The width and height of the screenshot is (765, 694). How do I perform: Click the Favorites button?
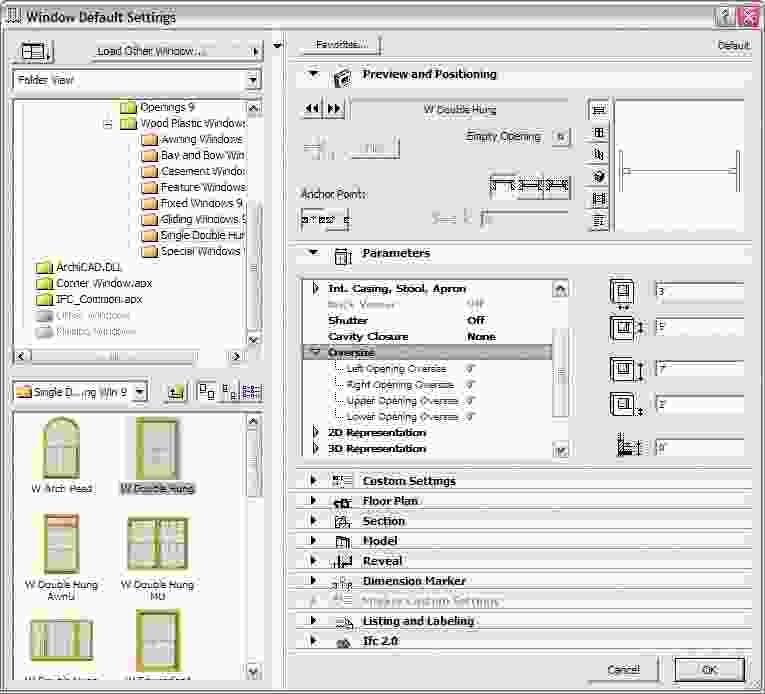(x=342, y=45)
